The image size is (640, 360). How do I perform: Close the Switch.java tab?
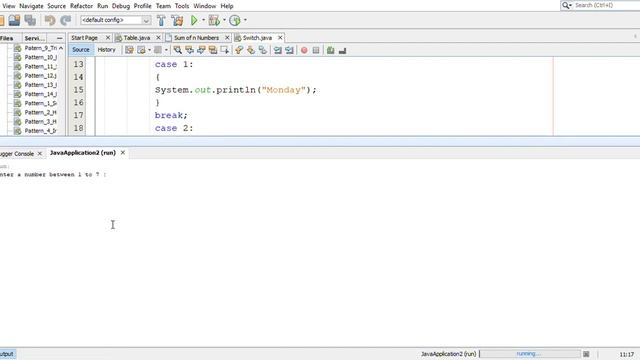[x=280, y=38]
